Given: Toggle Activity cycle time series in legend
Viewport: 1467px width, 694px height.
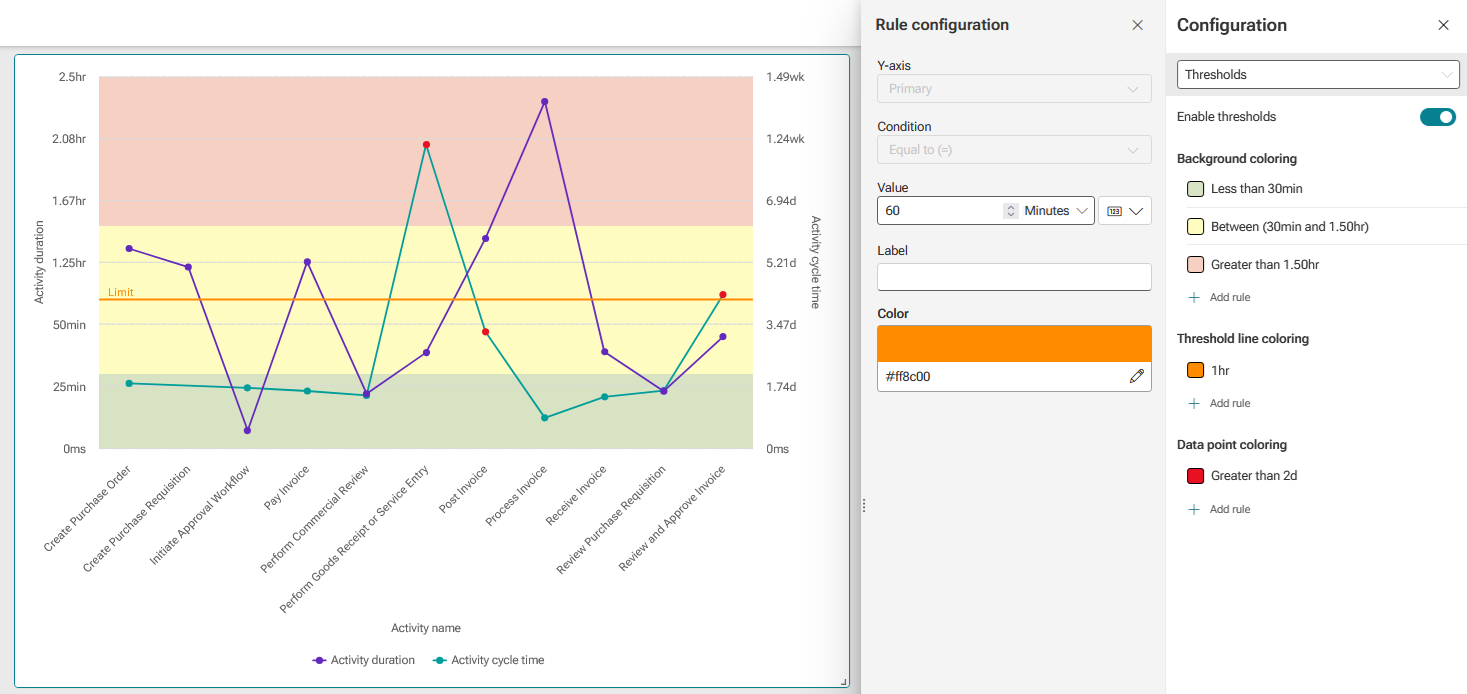Looking at the screenshot, I should pos(489,660).
